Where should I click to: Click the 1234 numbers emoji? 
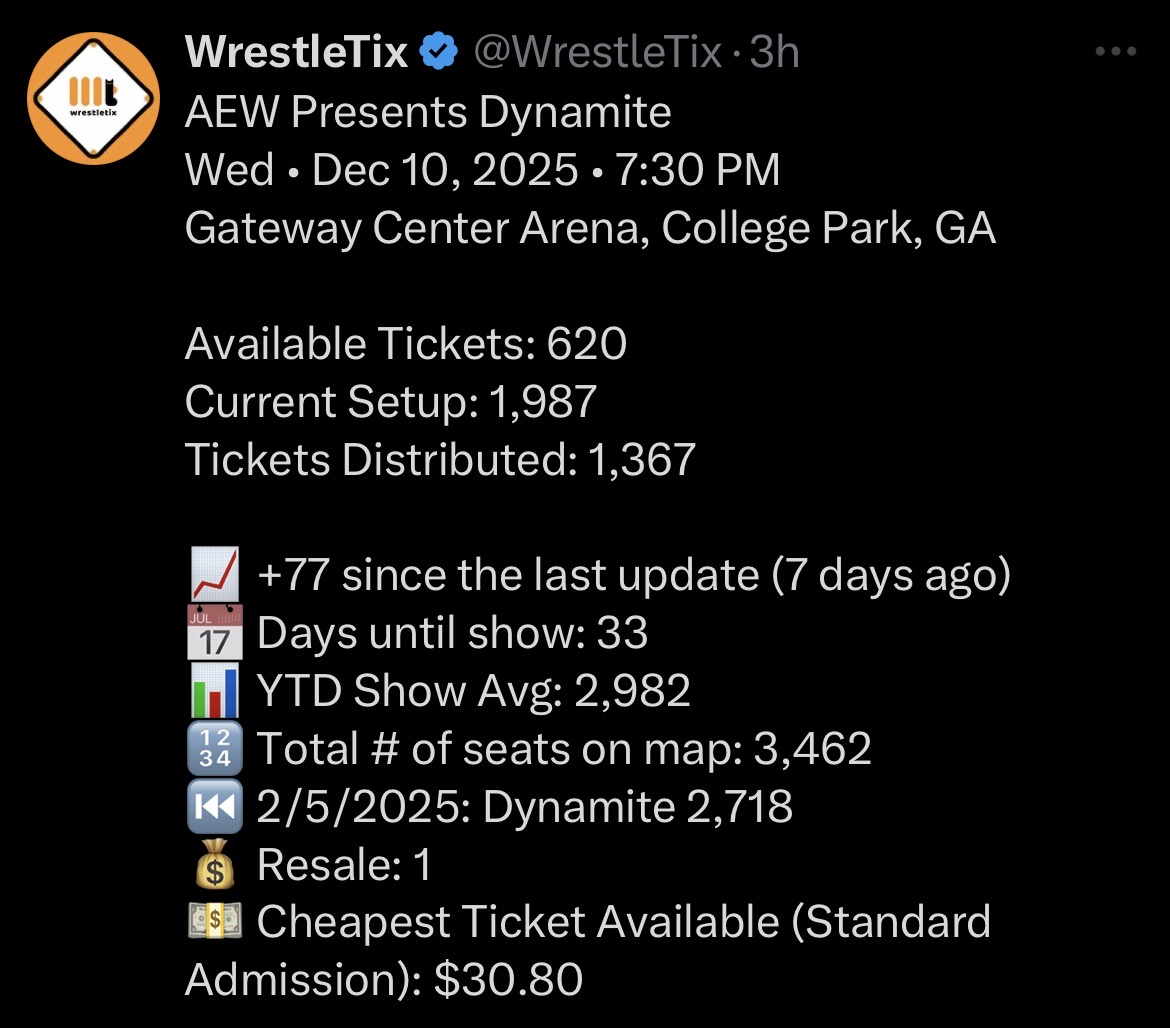(214, 749)
